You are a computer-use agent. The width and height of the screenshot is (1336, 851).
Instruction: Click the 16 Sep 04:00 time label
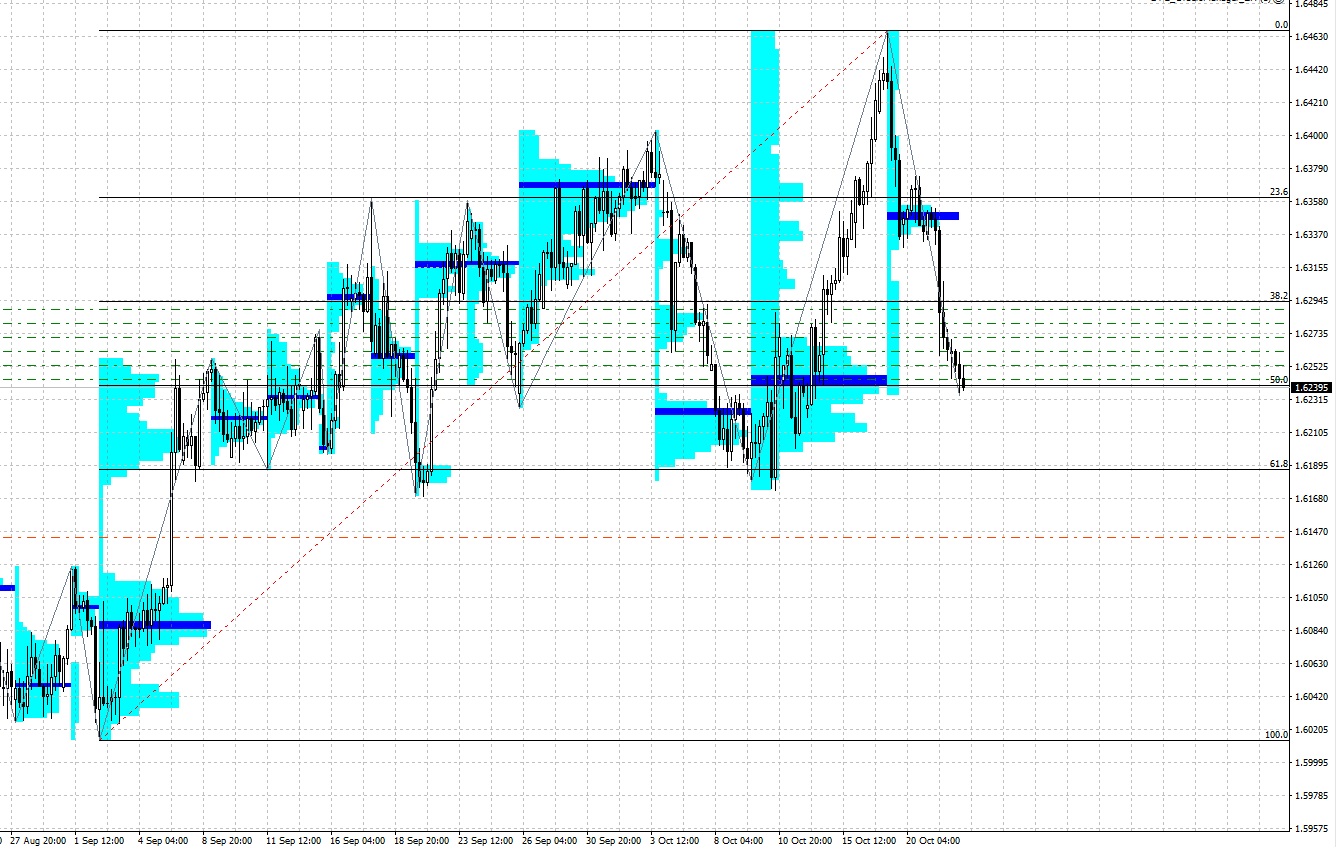pyautogui.click(x=357, y=842)
